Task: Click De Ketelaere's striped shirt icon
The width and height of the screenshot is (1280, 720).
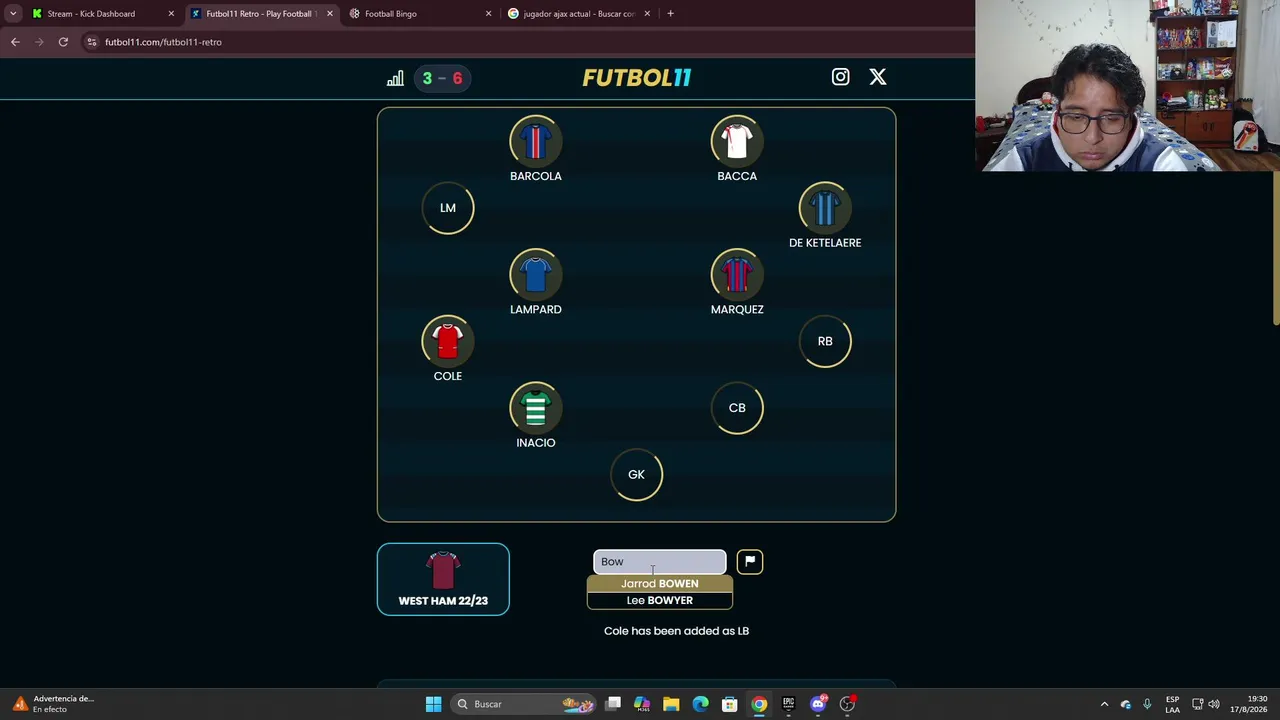Action: point(825,208)
